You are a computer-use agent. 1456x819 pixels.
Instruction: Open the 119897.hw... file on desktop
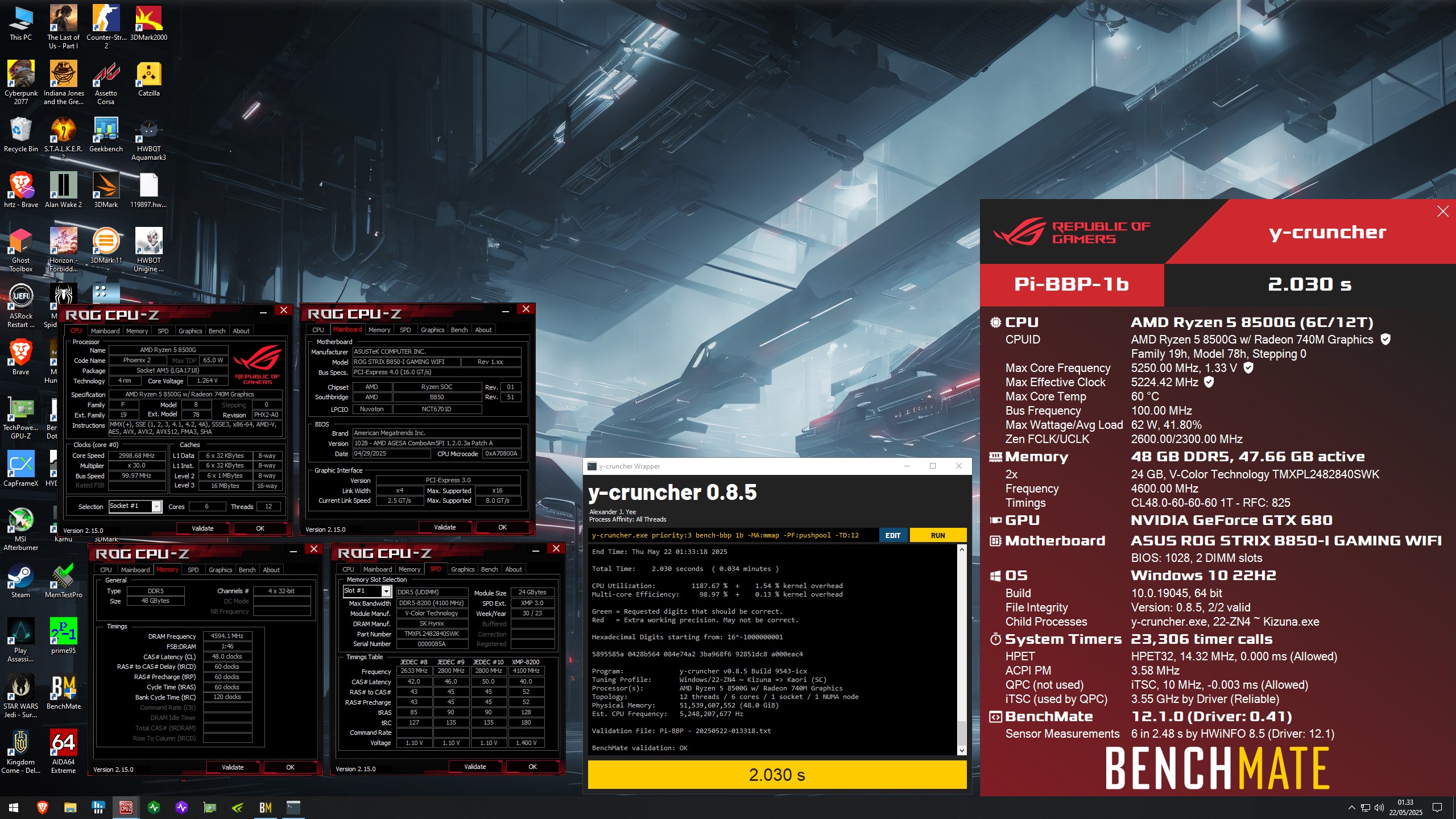coord(148,190)
